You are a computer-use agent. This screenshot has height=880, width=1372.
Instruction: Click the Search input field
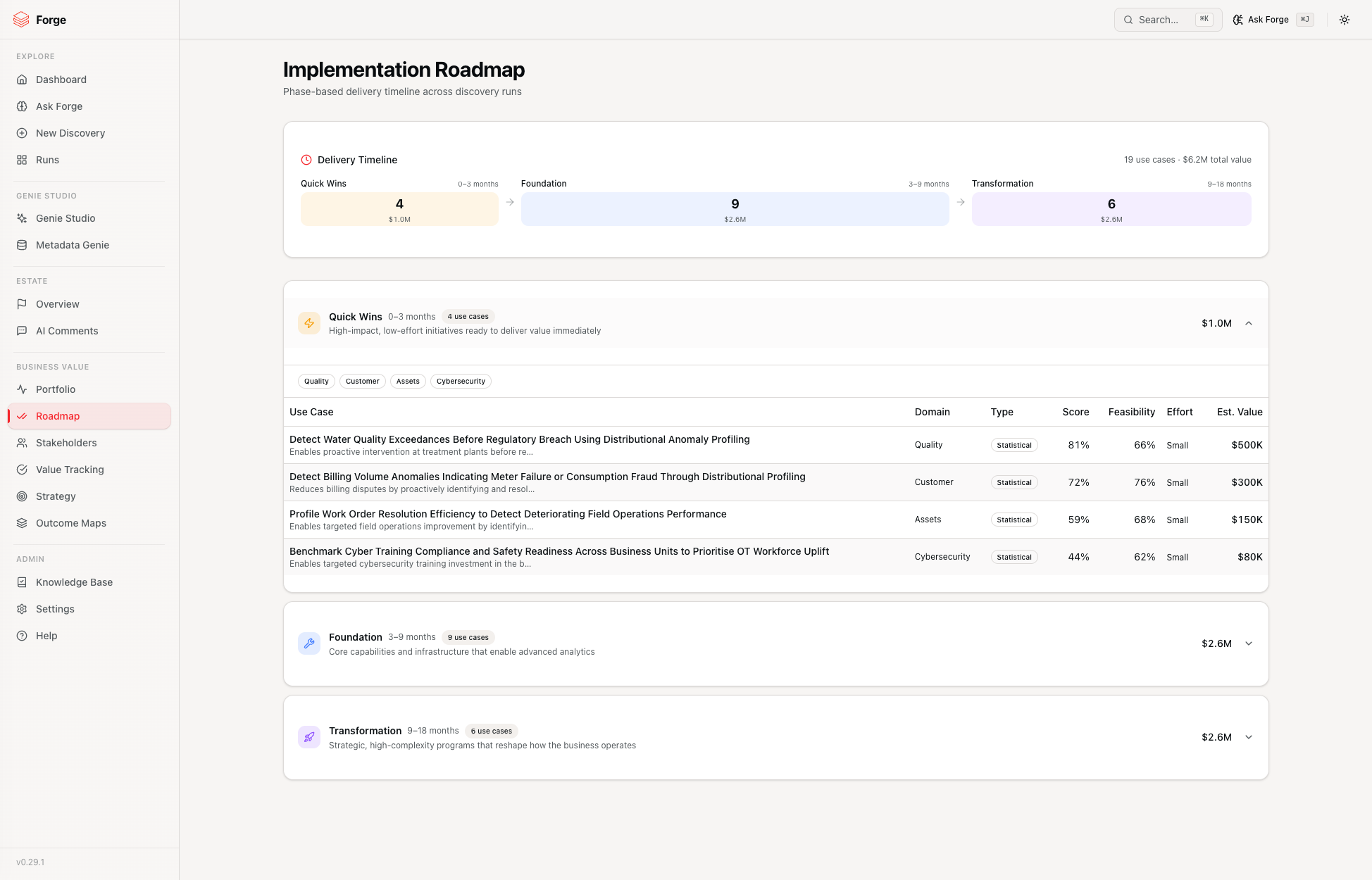tap(1168, 20)
